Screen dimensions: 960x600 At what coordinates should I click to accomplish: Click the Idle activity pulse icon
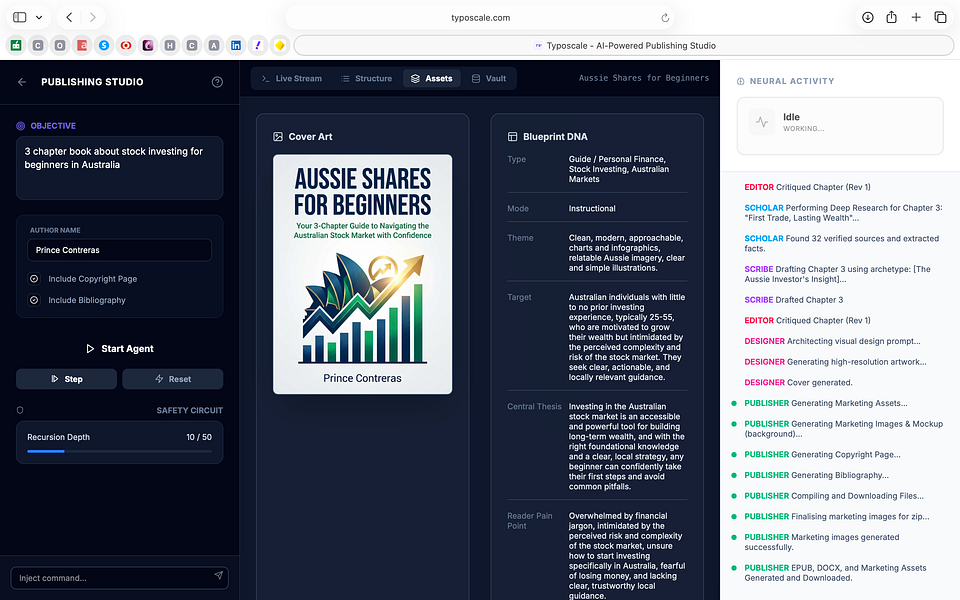point(762,122)
